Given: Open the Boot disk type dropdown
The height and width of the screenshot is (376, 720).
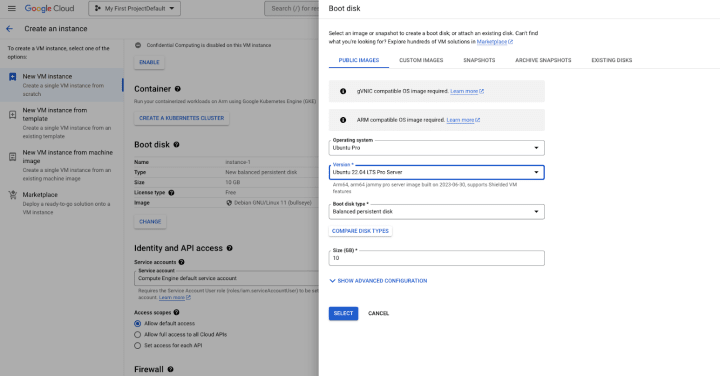Looking at the screenshot, I should [437, 212].
